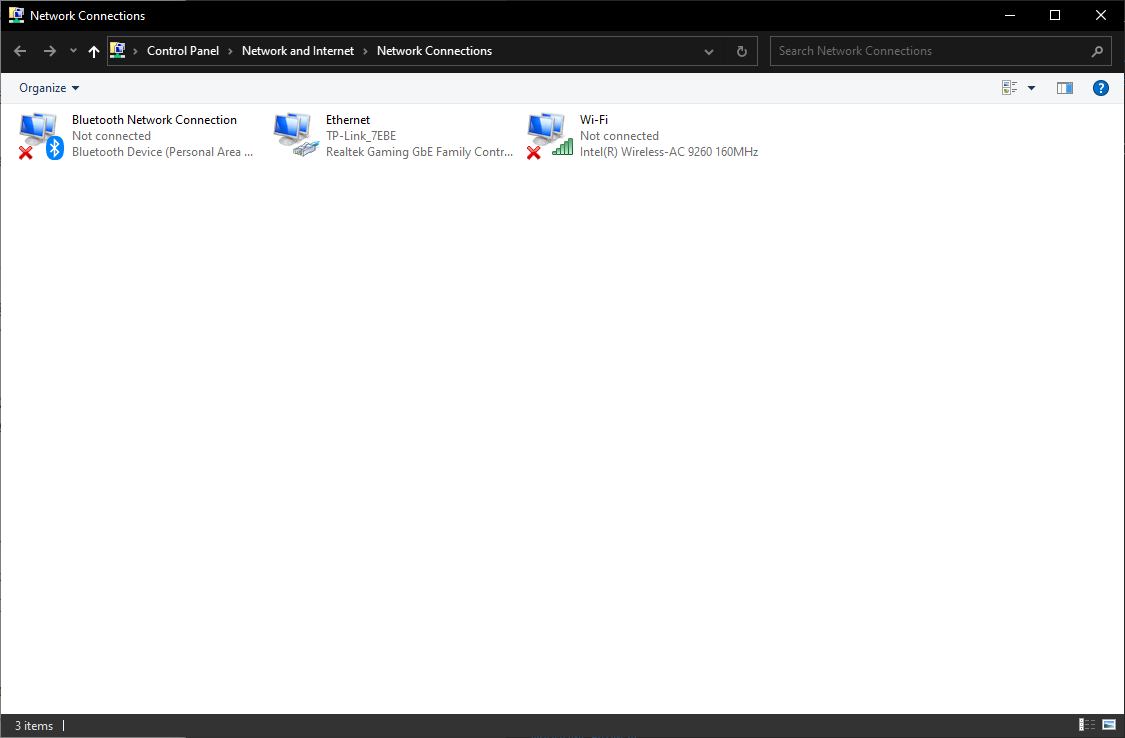This screenshot has height=738, width=1125.
Task: Select the Bluetooth Network Connection adapter icon
Action: (40, 135)
